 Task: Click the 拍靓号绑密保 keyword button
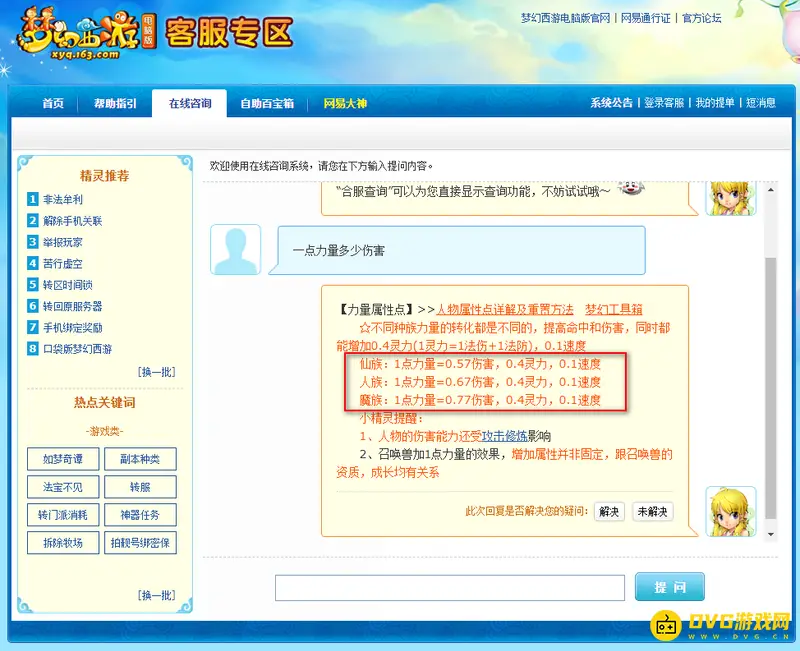click(x=140, y=543)
